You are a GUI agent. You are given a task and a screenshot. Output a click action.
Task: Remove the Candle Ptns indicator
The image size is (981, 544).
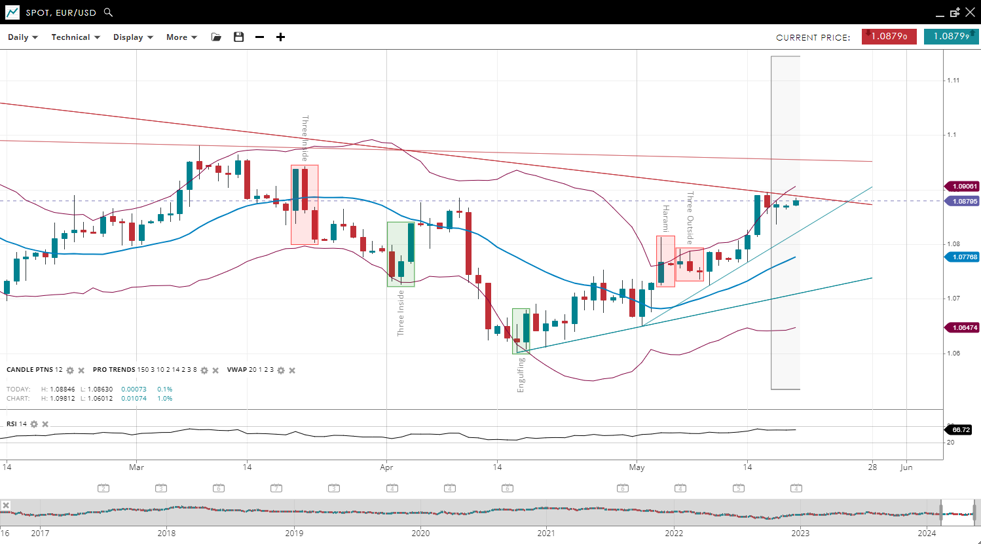(82, 370)
